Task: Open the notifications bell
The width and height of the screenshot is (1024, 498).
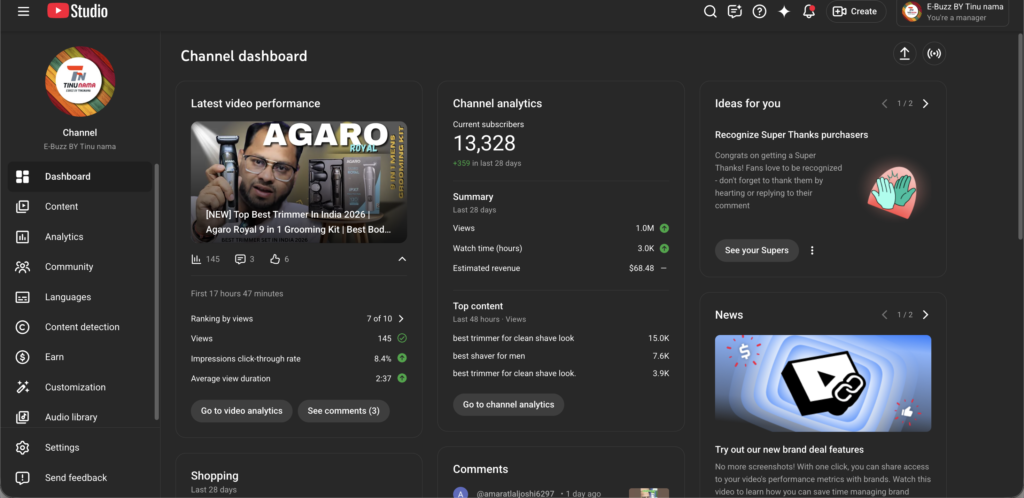Action: click(x=809, y=12)
